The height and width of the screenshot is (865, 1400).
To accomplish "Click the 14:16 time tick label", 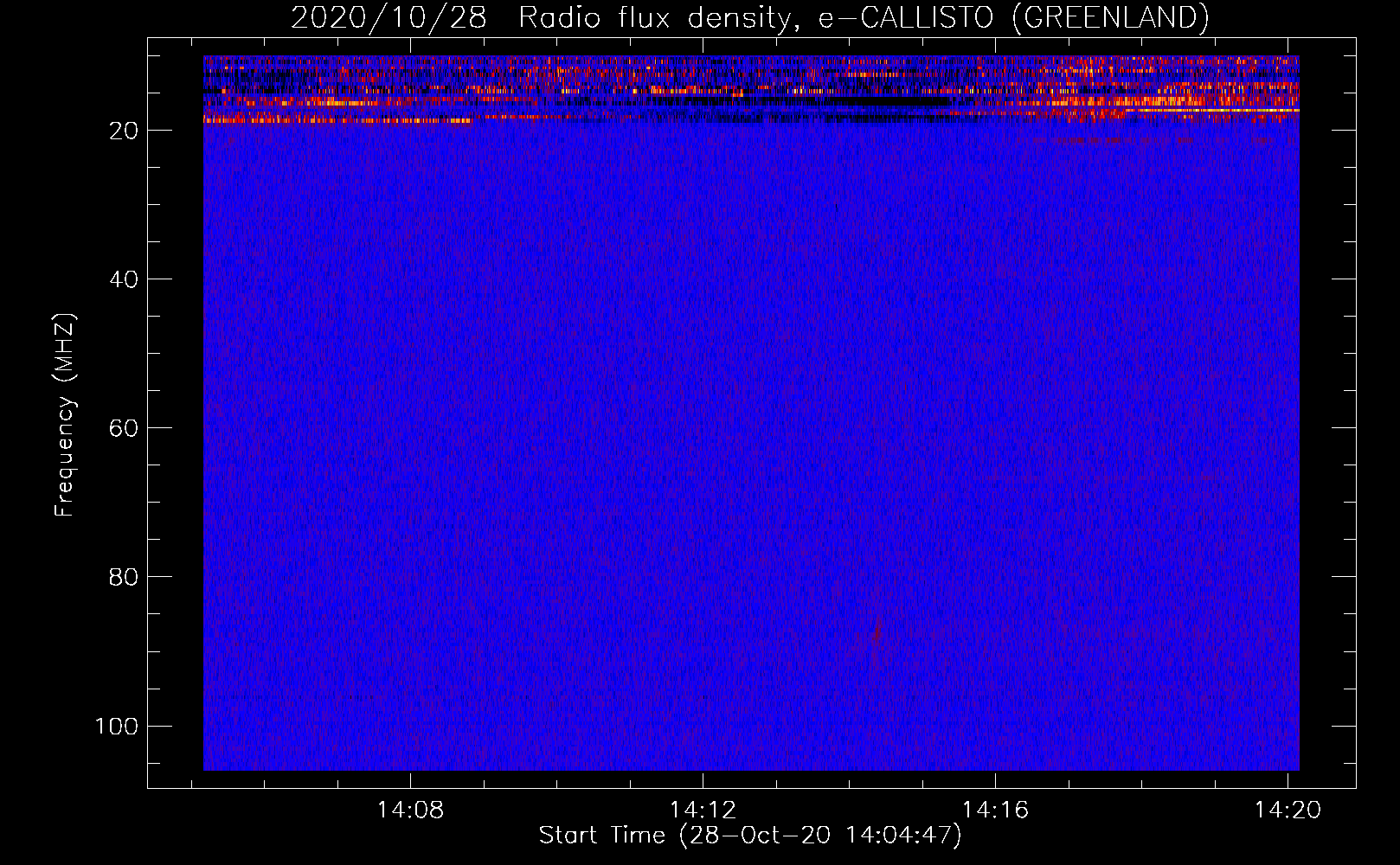I will (x=995, y=811).
